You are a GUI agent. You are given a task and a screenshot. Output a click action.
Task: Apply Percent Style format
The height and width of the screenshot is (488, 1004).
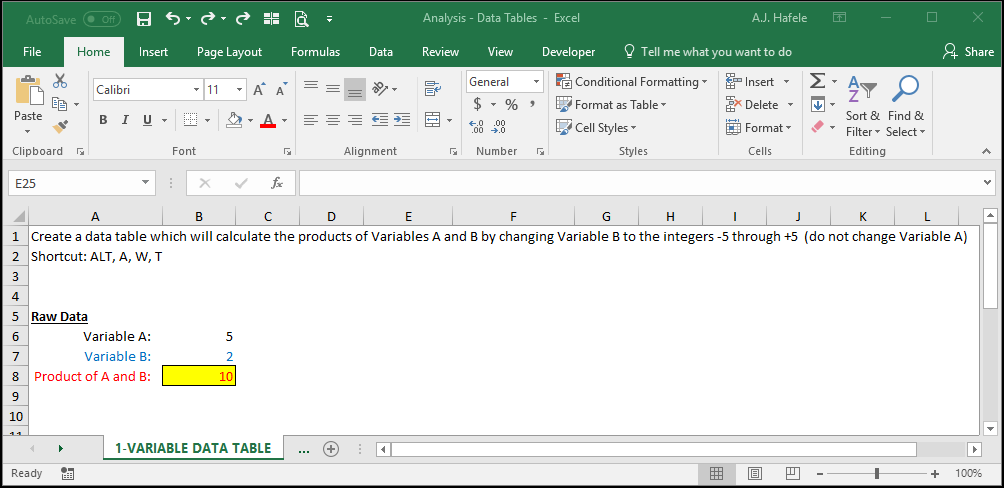(x=511, y=104)
